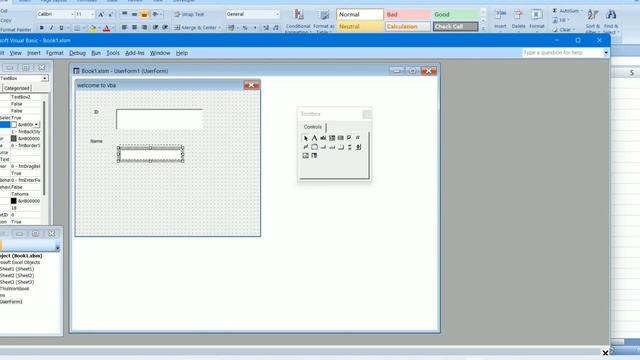Pick the Select Objects arrow in Toolbox
Image resolution: width=640 pixels, height=360 pixels.
tap(306, 138)
